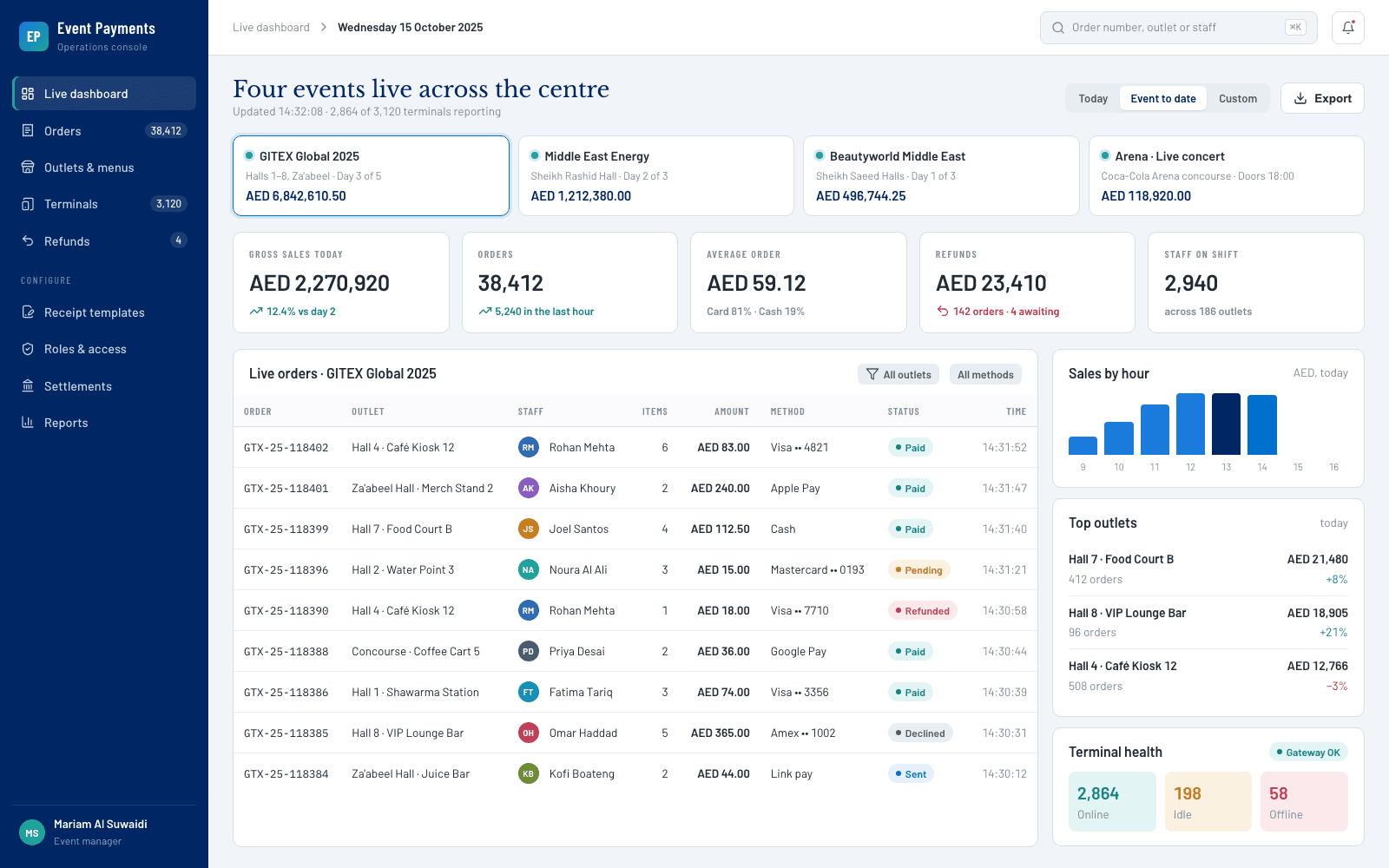Click the Refunded status on order GTX-25-118390
The height and width of the screenshot is (868, 1389).
922,611
